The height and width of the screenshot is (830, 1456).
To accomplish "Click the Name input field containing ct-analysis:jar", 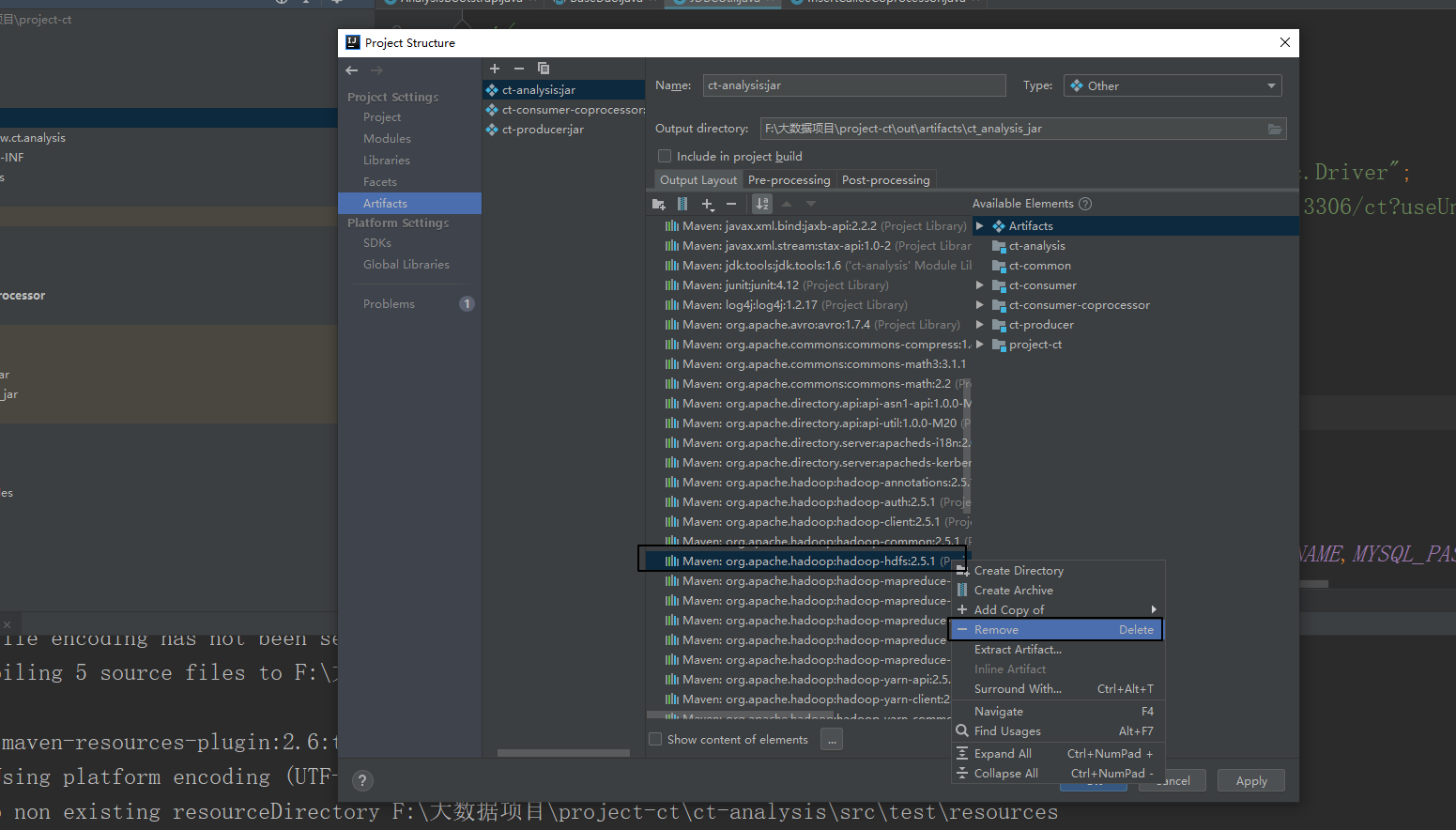I will 853,85.
